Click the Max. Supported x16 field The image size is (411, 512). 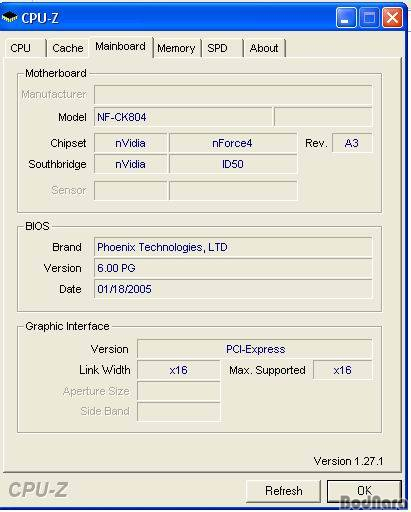(x=342, y=370)
